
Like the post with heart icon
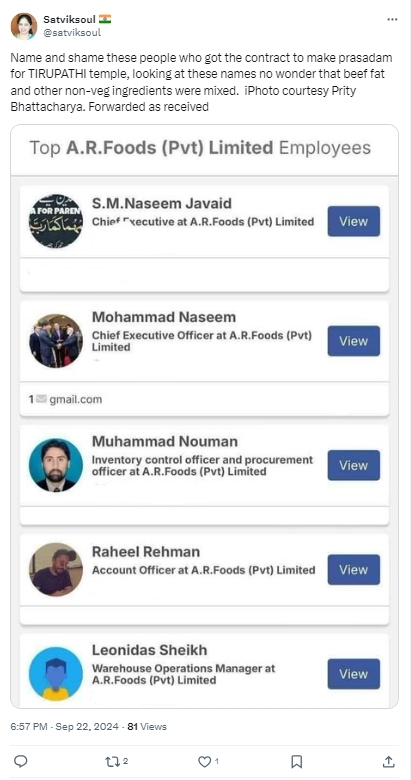[205, 761]
